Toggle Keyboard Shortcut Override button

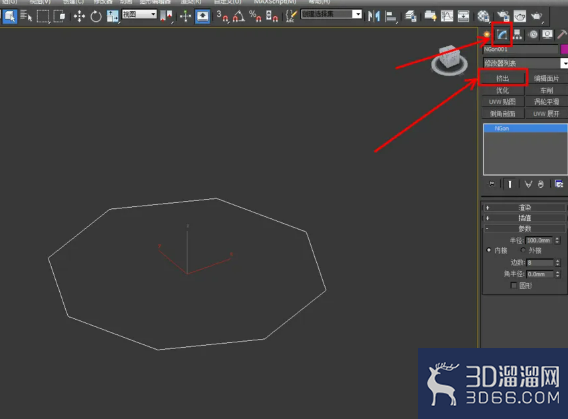click(x=202, y=16)
